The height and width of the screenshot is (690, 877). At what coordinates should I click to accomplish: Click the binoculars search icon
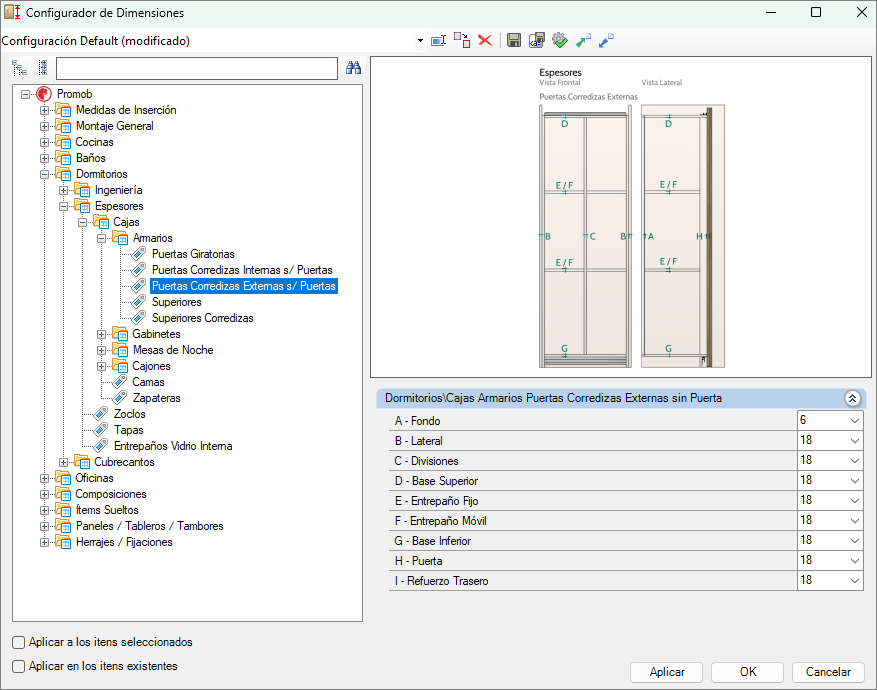click(x=353, y=68)
